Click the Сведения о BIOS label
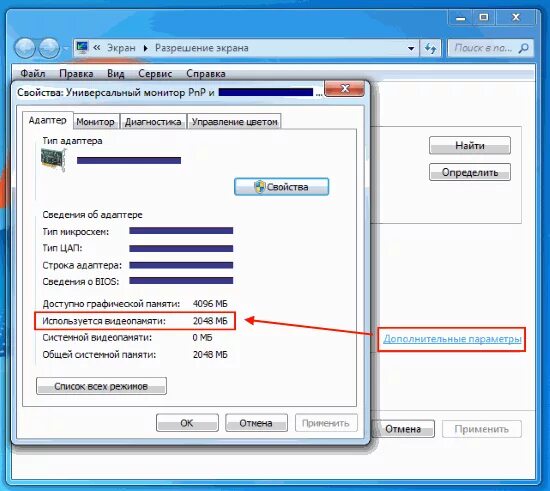The image size is (550, 491). (x=81, y=282)
